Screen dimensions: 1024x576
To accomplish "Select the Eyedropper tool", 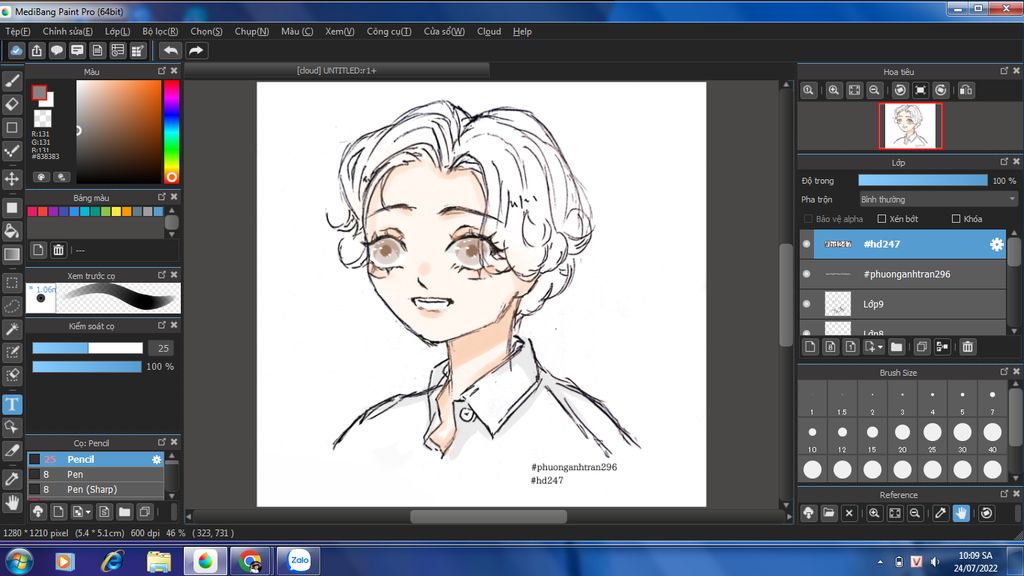I will click(12, 479).
